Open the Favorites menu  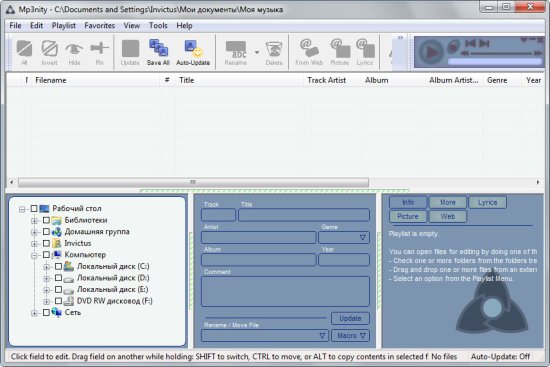point(100,26)
